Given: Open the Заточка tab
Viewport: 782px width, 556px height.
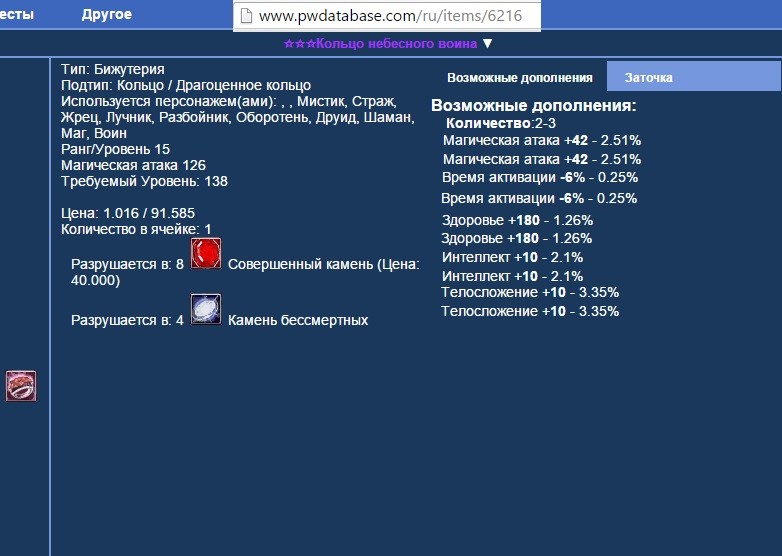Looking at the screenshot, I should point(694,76).
